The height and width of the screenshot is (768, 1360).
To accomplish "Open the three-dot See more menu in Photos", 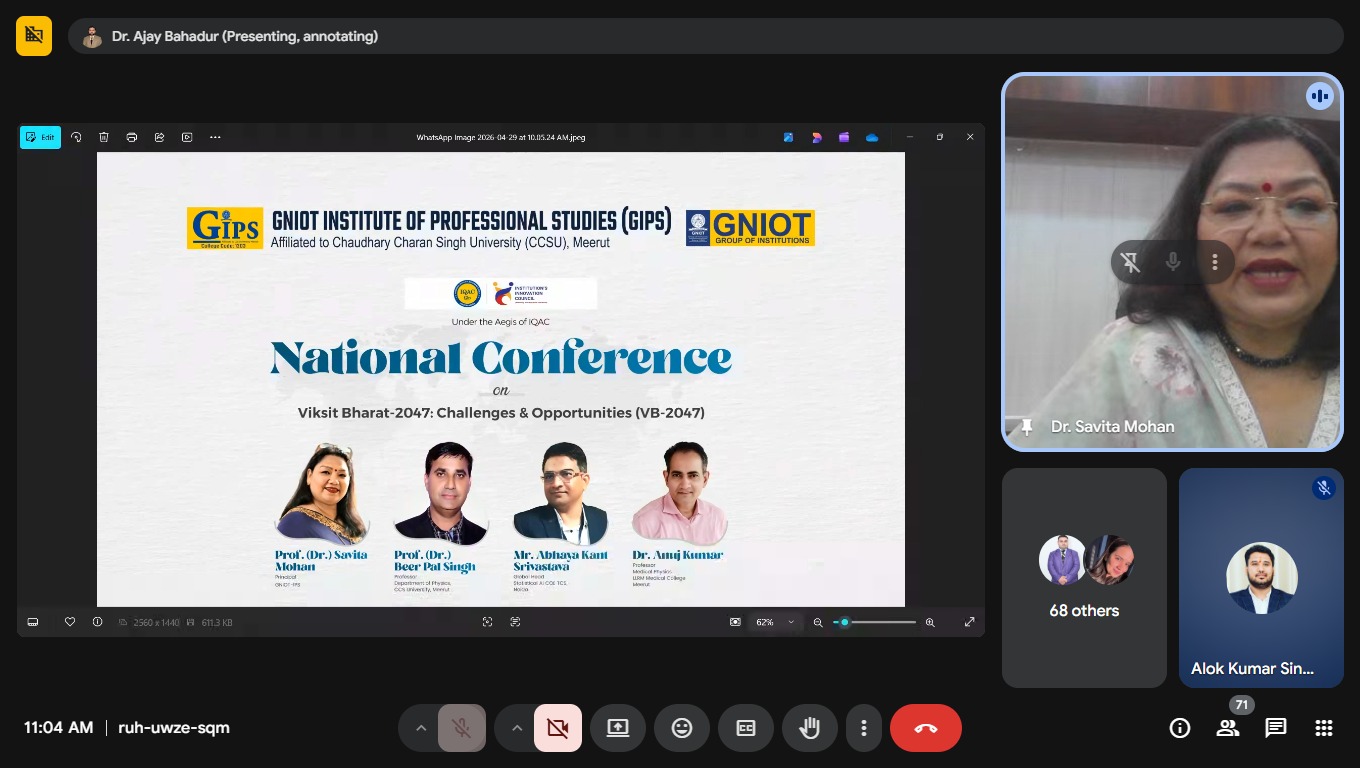I will (215, 137).
